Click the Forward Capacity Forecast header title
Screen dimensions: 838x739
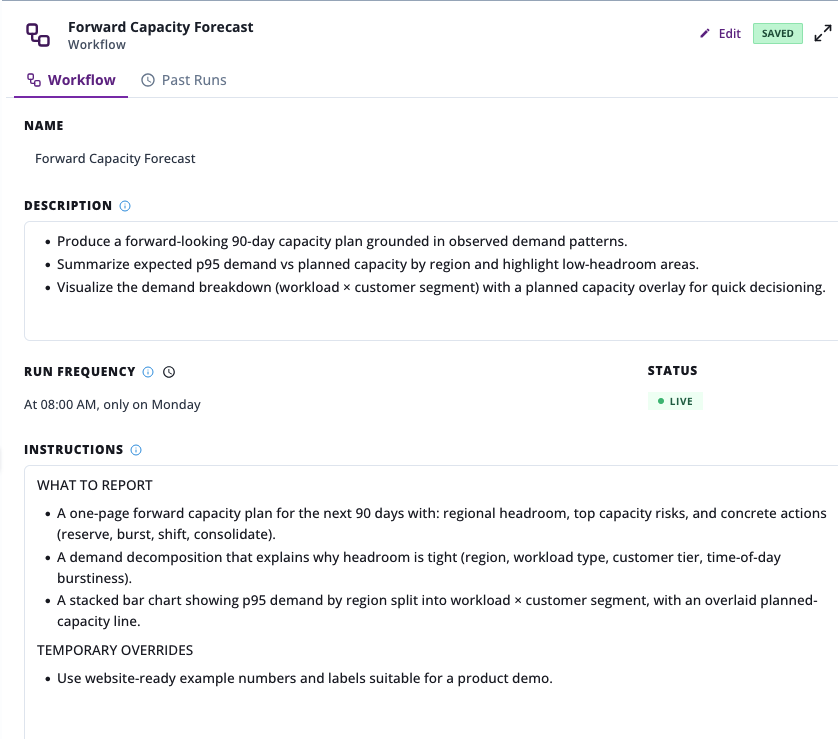pyautogui.click(x=160, y=27)
